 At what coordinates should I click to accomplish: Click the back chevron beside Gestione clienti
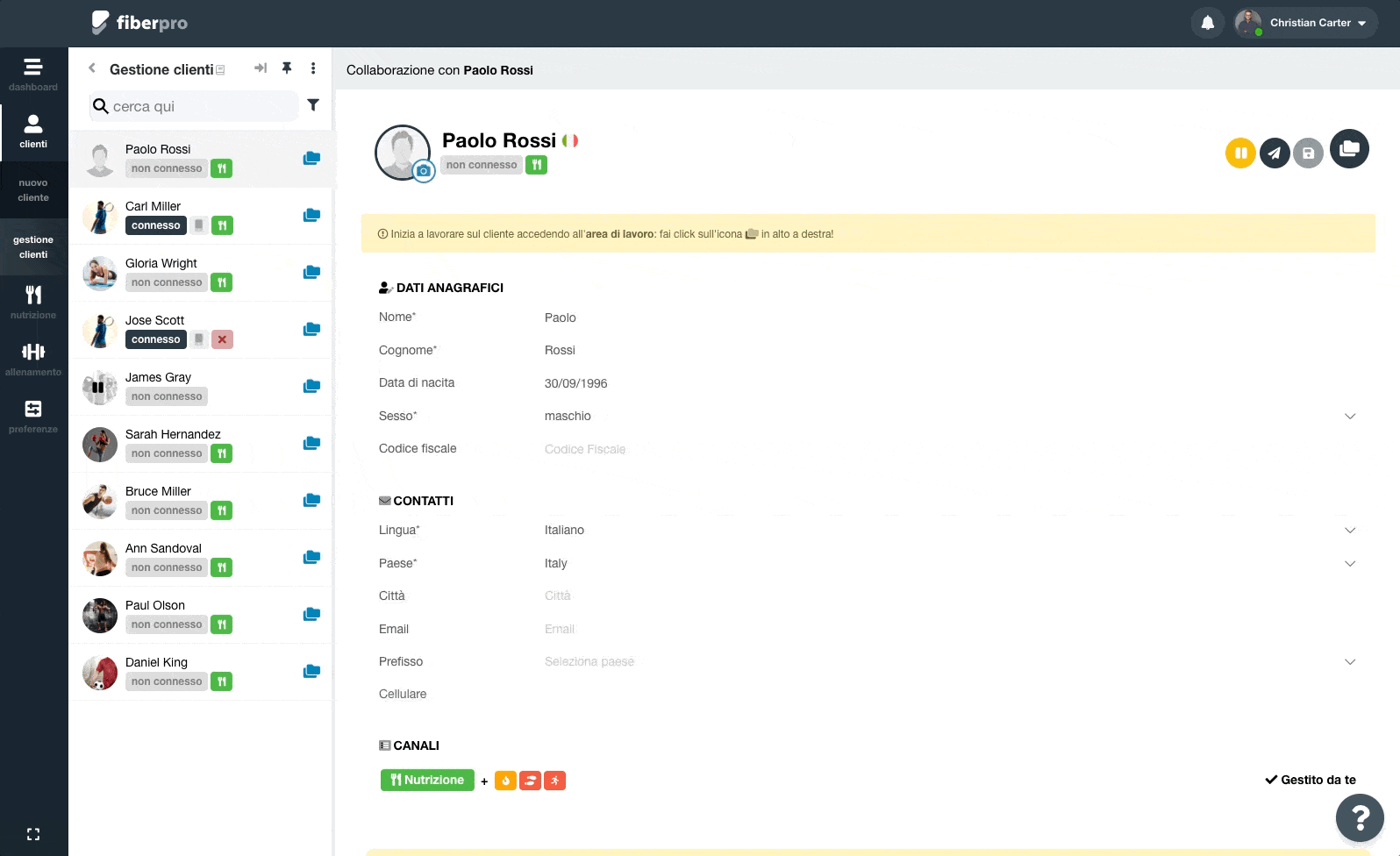(91, 68)
